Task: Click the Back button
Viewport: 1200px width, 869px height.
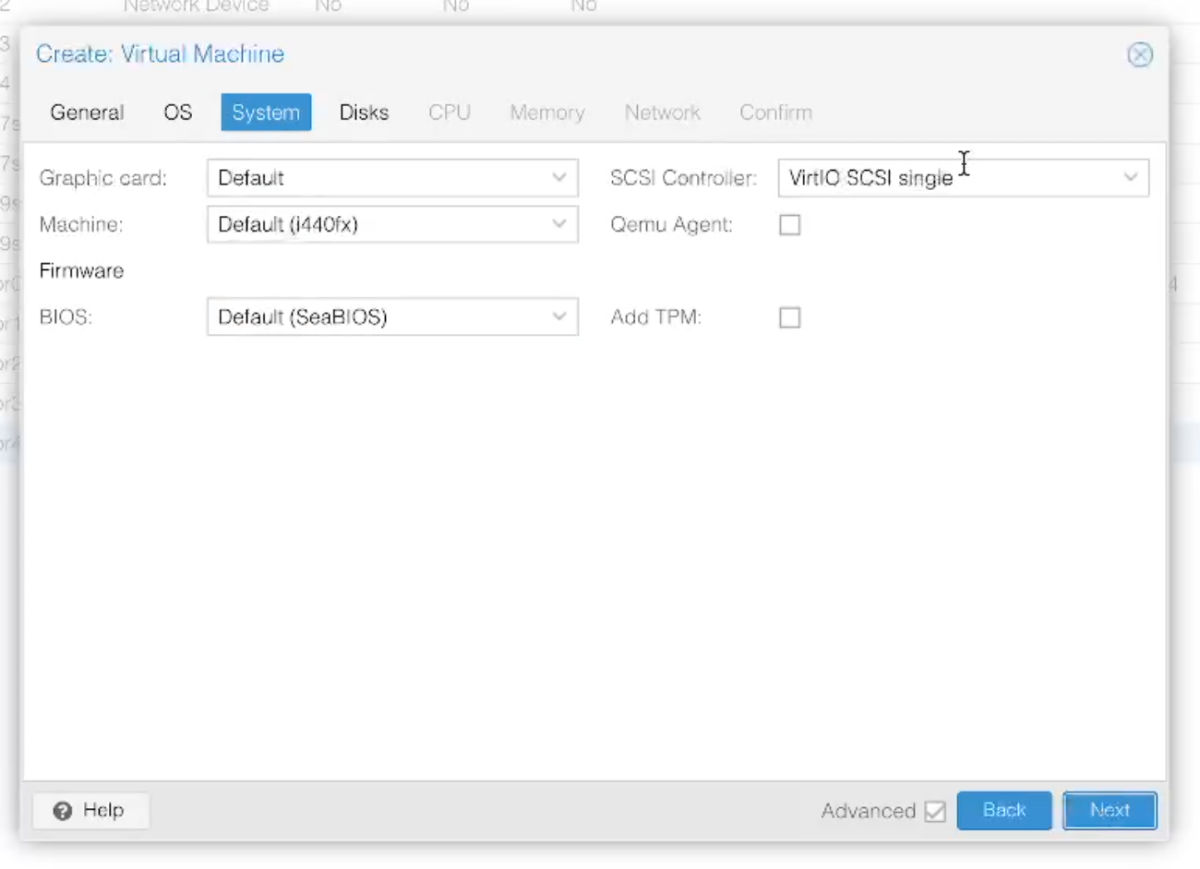Action: click(x=1004, y=810)
